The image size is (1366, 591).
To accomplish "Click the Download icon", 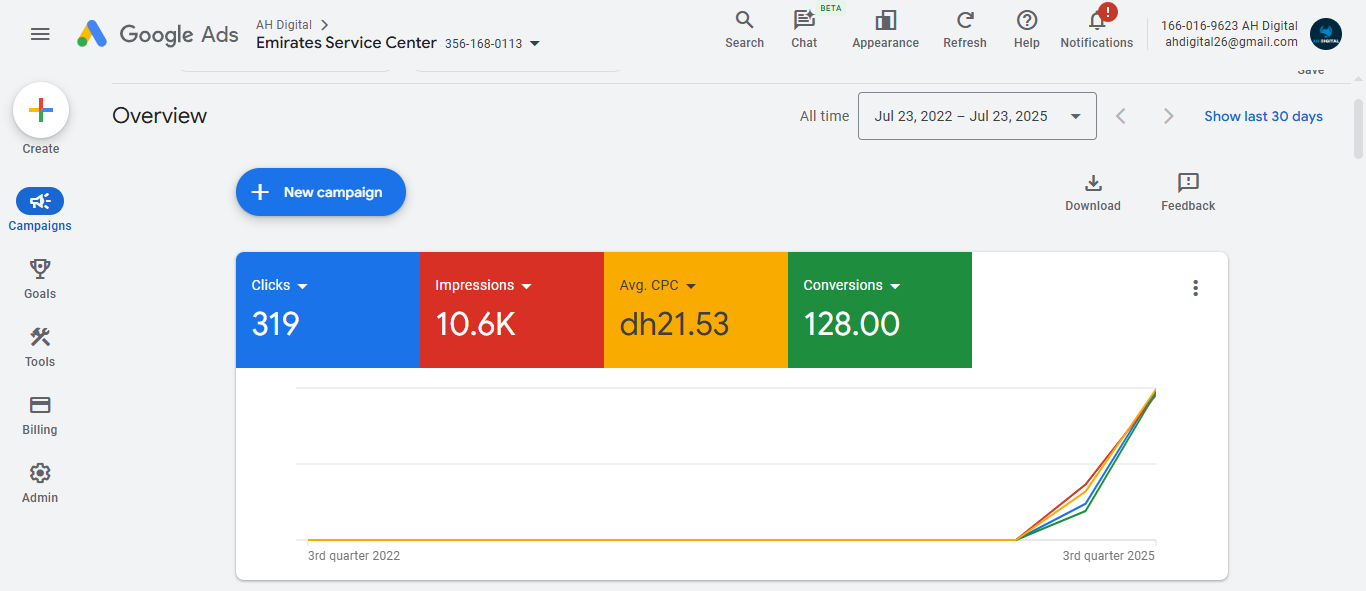I will (x=1093, y=183).
